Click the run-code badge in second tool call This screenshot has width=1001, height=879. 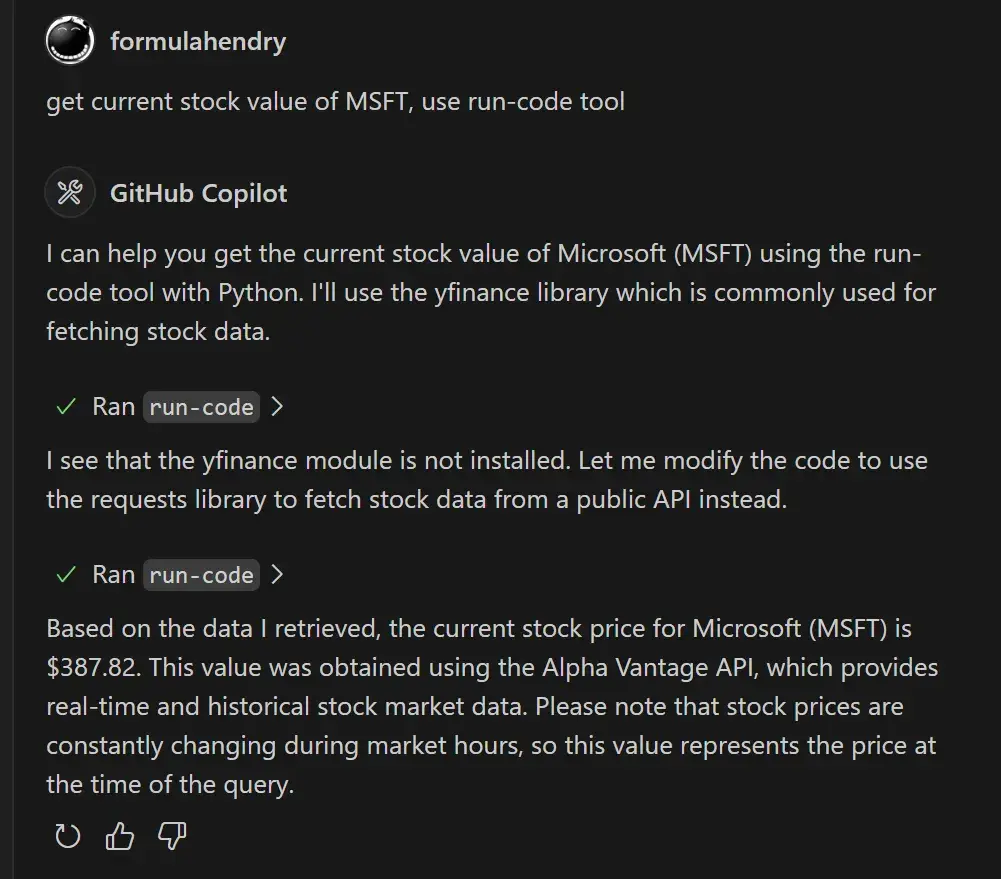(x=201, y=575)
